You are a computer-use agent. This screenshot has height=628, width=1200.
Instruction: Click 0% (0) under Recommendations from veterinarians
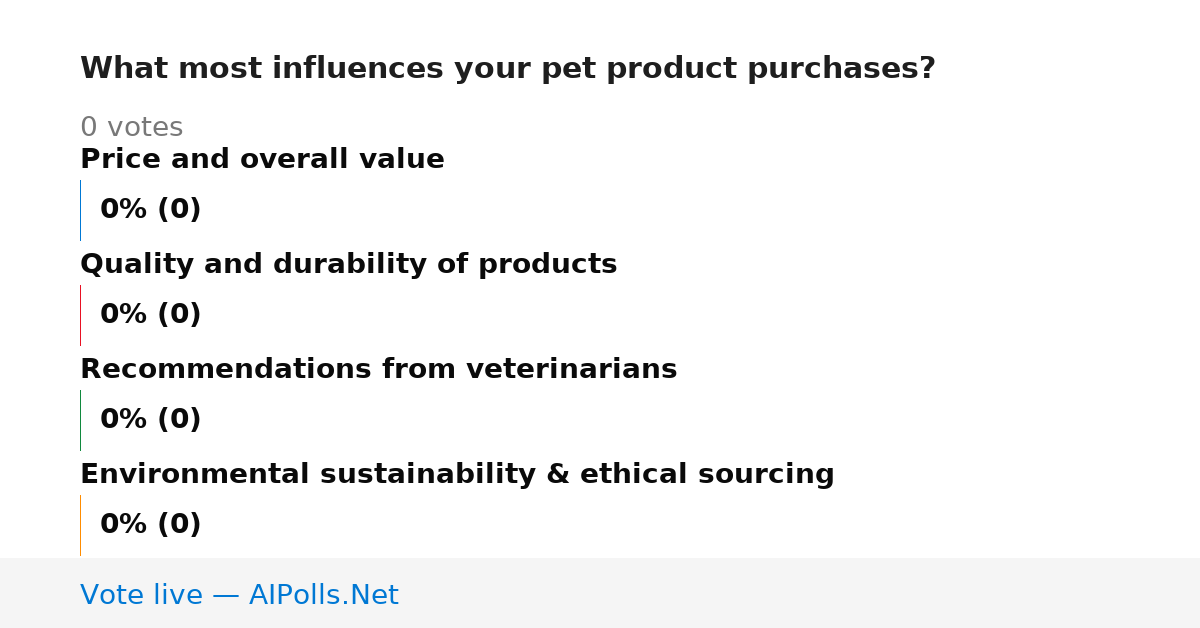(150, 420)
